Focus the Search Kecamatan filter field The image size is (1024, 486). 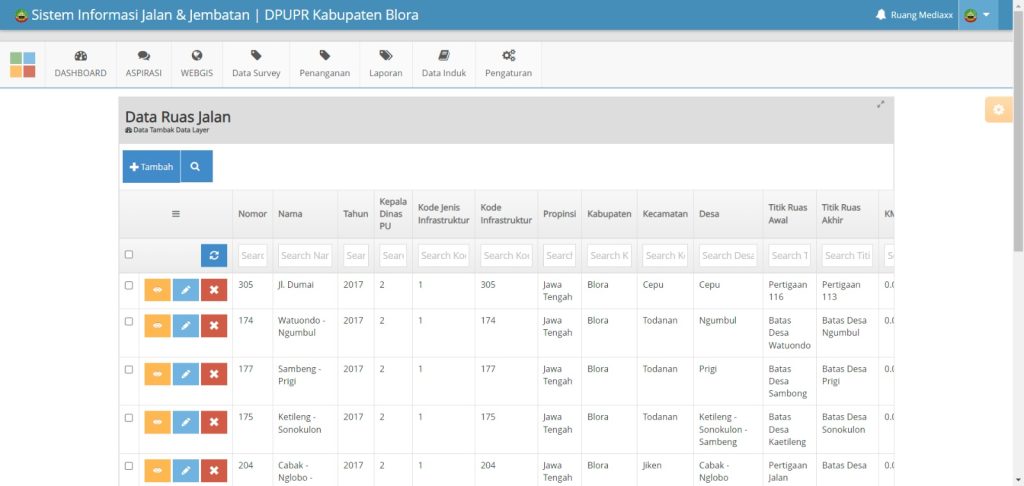click(x=665, y=255)
